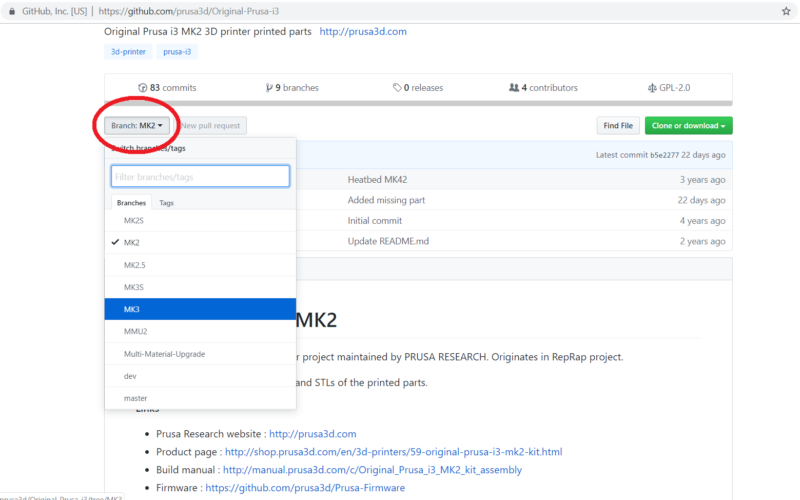Select the master branch

pyautogui.click(x=135, y=398)
